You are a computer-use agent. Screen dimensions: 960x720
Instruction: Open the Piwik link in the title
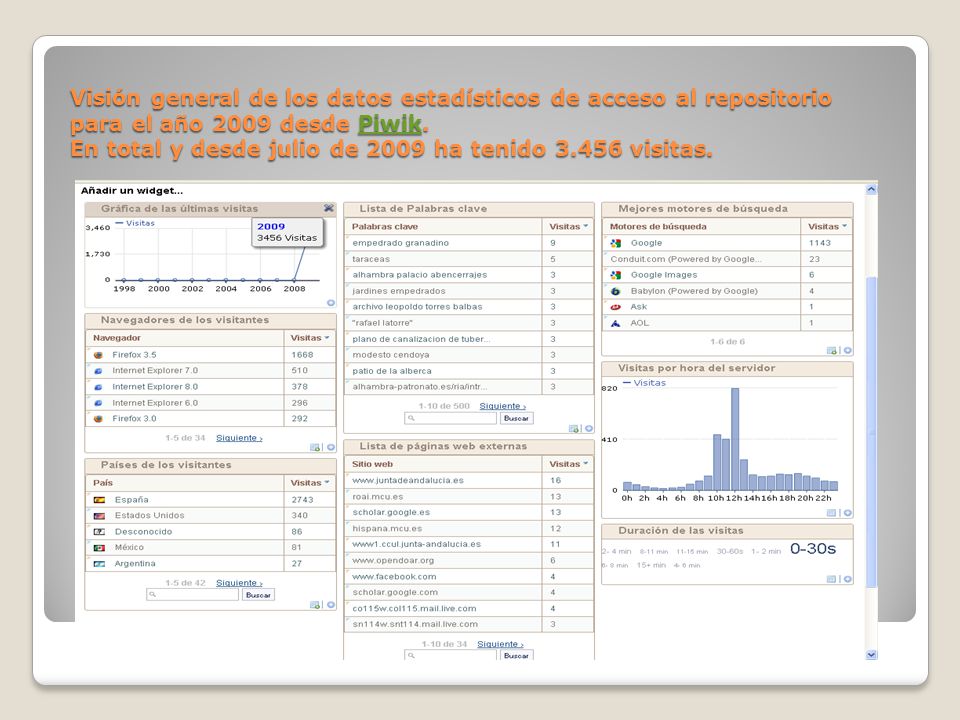point(390,124)
